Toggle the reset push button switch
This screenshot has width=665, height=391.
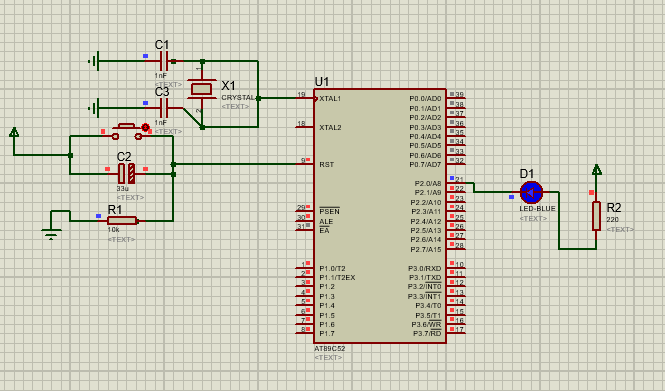pos(126,132)
